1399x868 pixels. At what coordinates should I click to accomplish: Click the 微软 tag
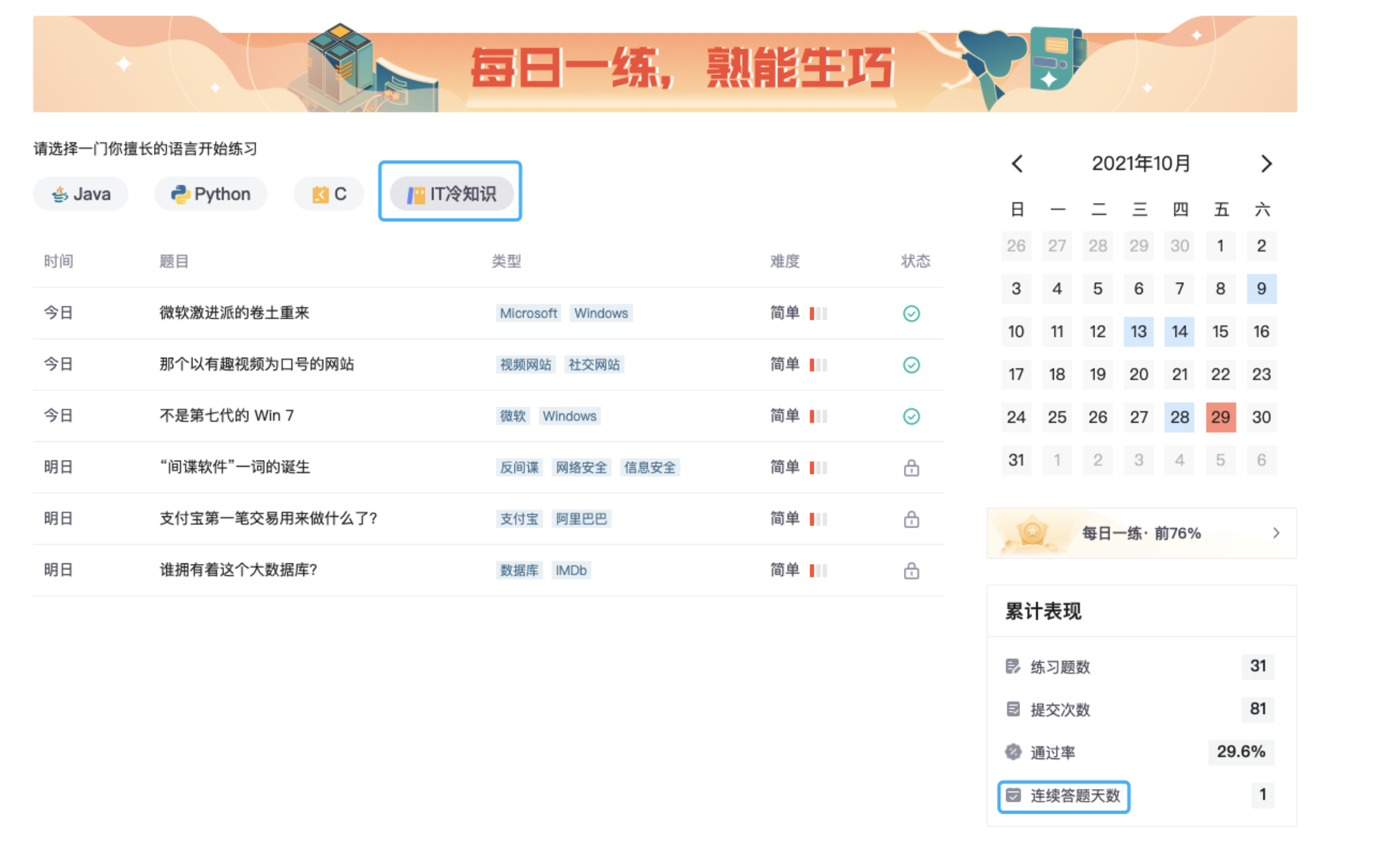(x=512, y=416)
